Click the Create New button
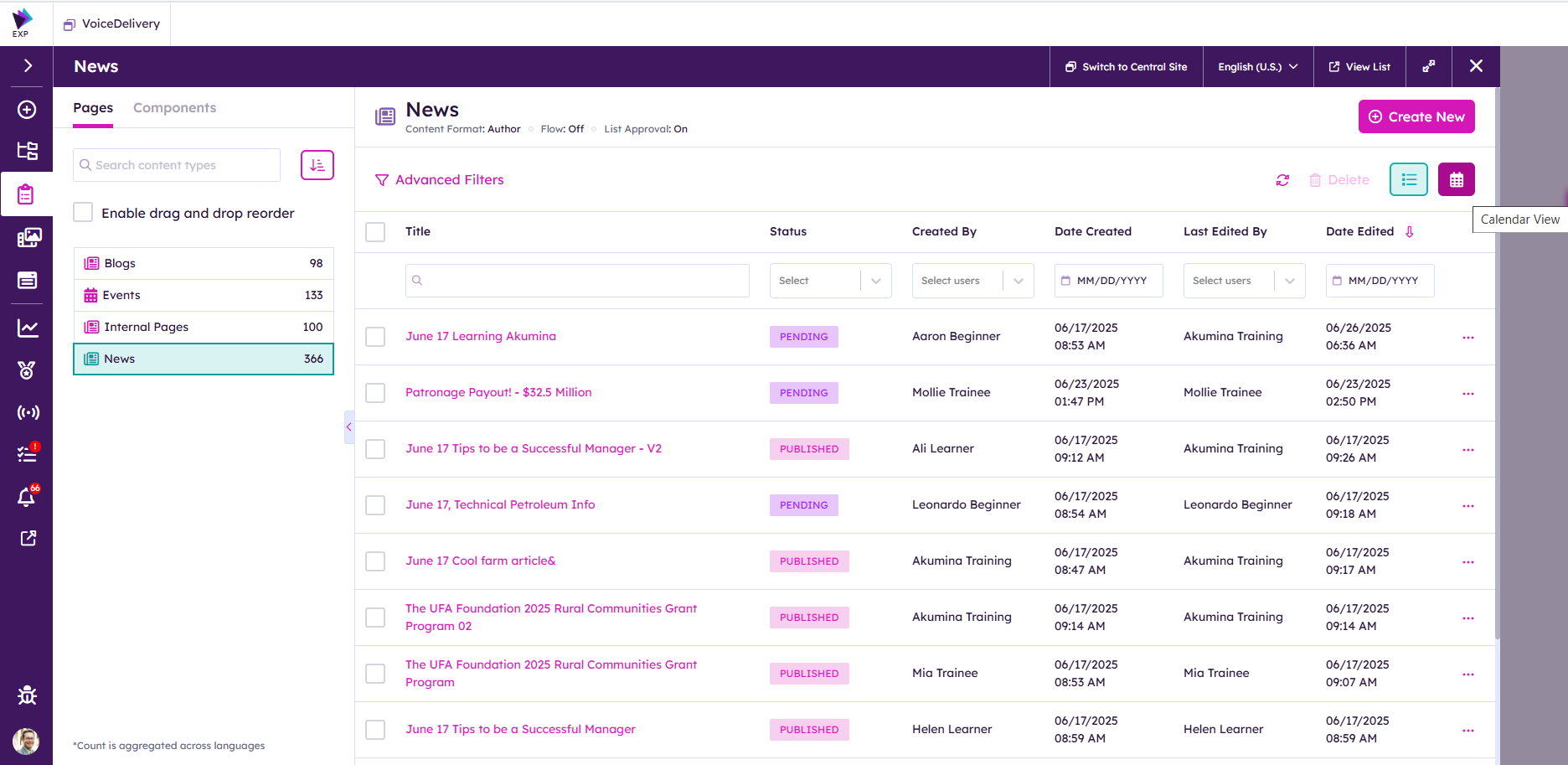 1416,117
